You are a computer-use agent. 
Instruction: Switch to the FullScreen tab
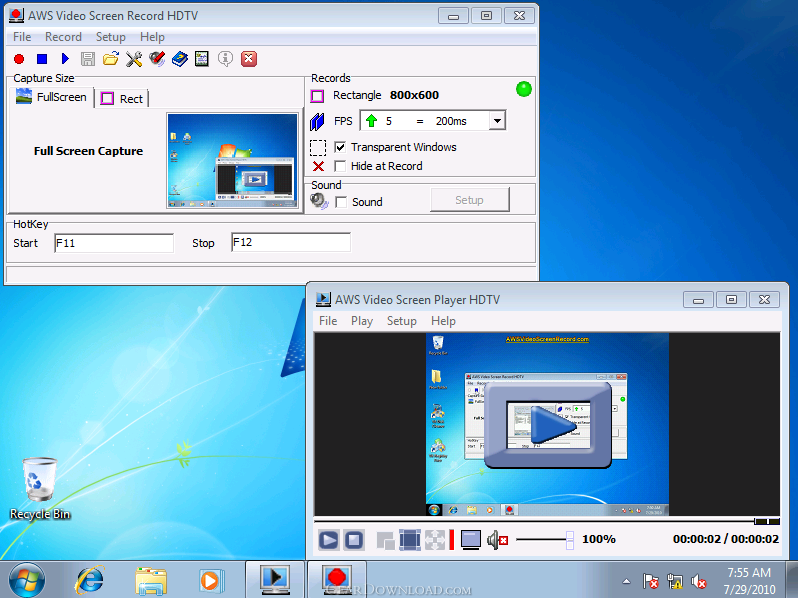coord(51,97)
